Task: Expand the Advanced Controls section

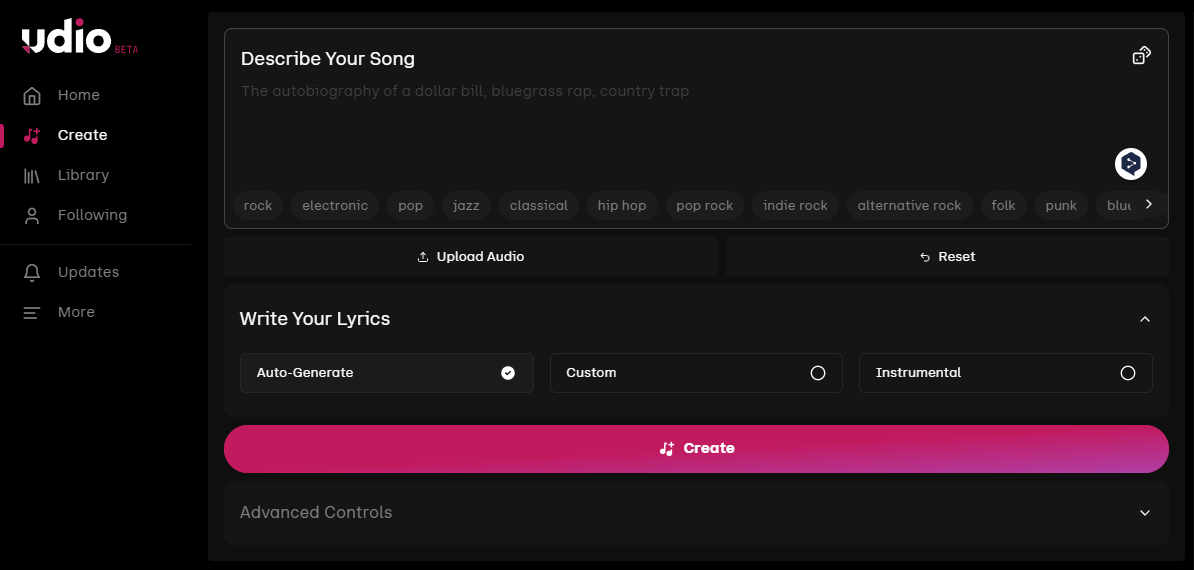Action: (x=1145, y=513)
